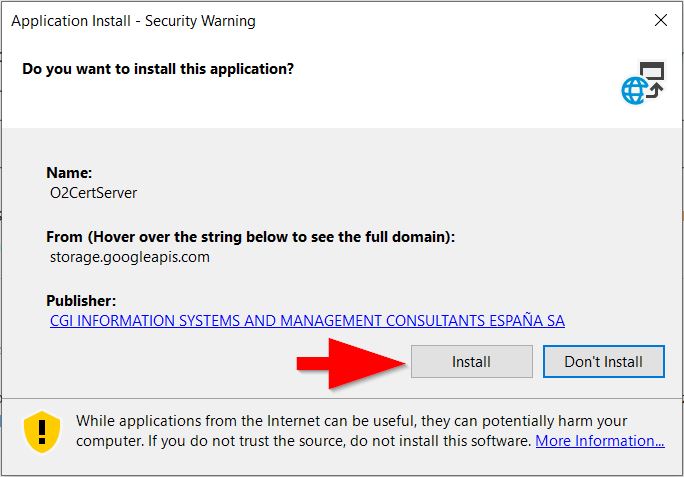Close the Security Warning dialog with X
Viewport: 684px width, 477px height.
click(x=661, y=20)
